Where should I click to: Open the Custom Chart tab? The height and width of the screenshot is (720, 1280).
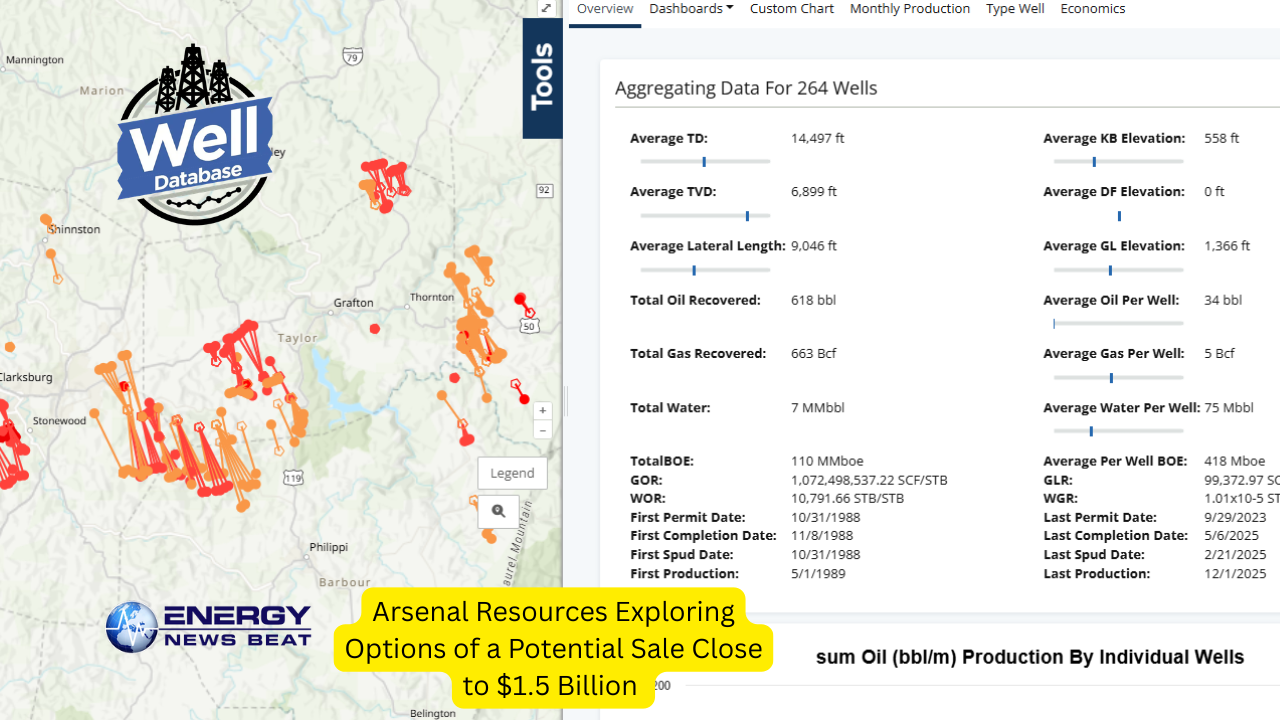[x=791, y=9]
